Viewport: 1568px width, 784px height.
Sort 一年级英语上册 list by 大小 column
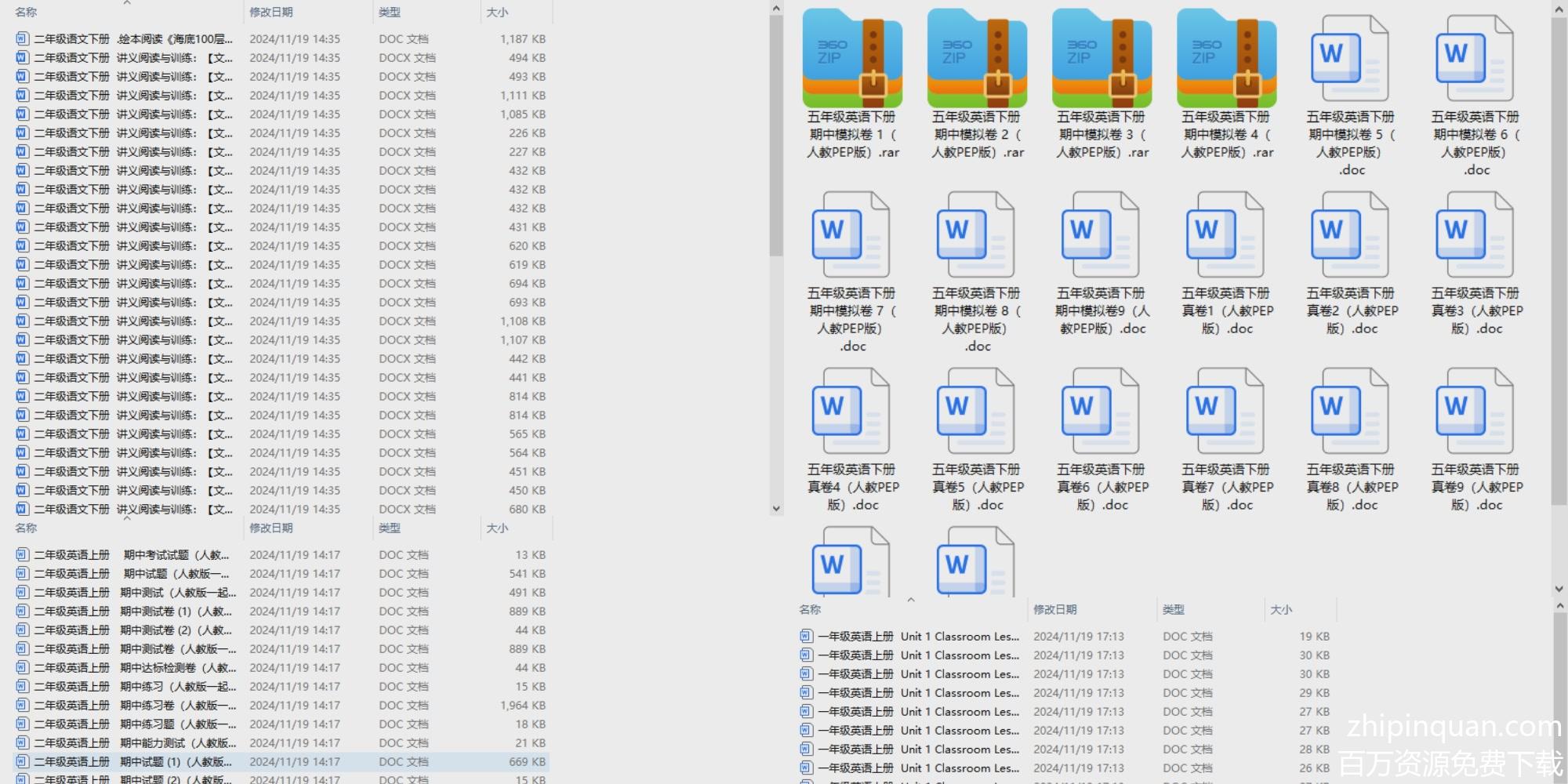1281,610
